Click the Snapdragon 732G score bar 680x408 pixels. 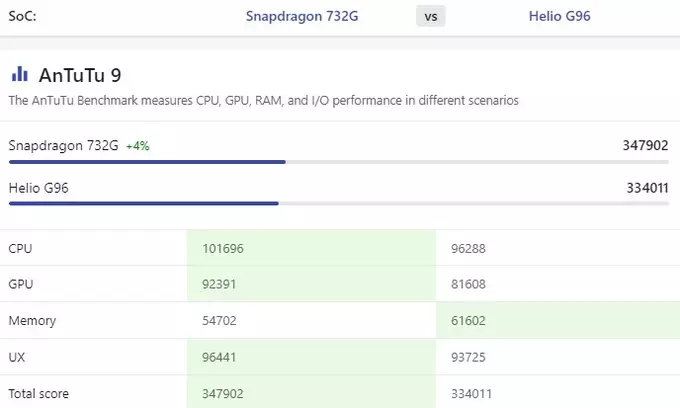[339, 162]
